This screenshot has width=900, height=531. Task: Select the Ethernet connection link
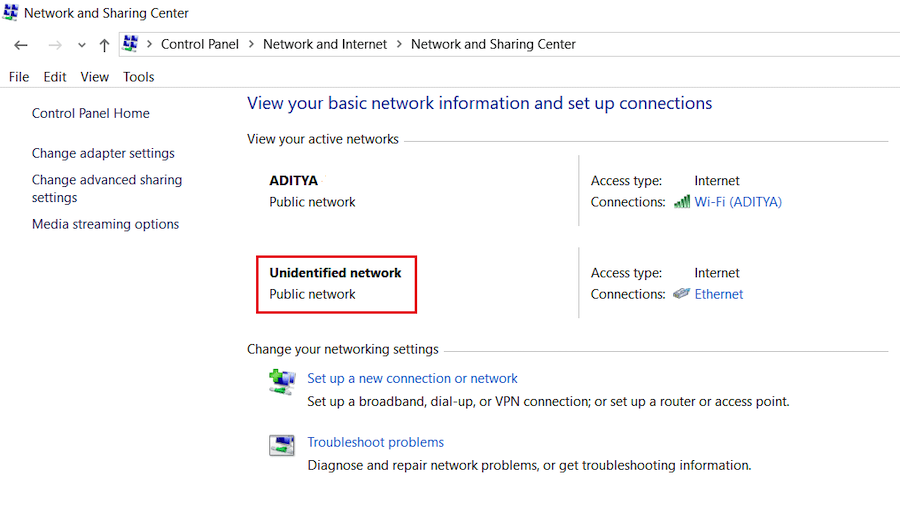719,294
